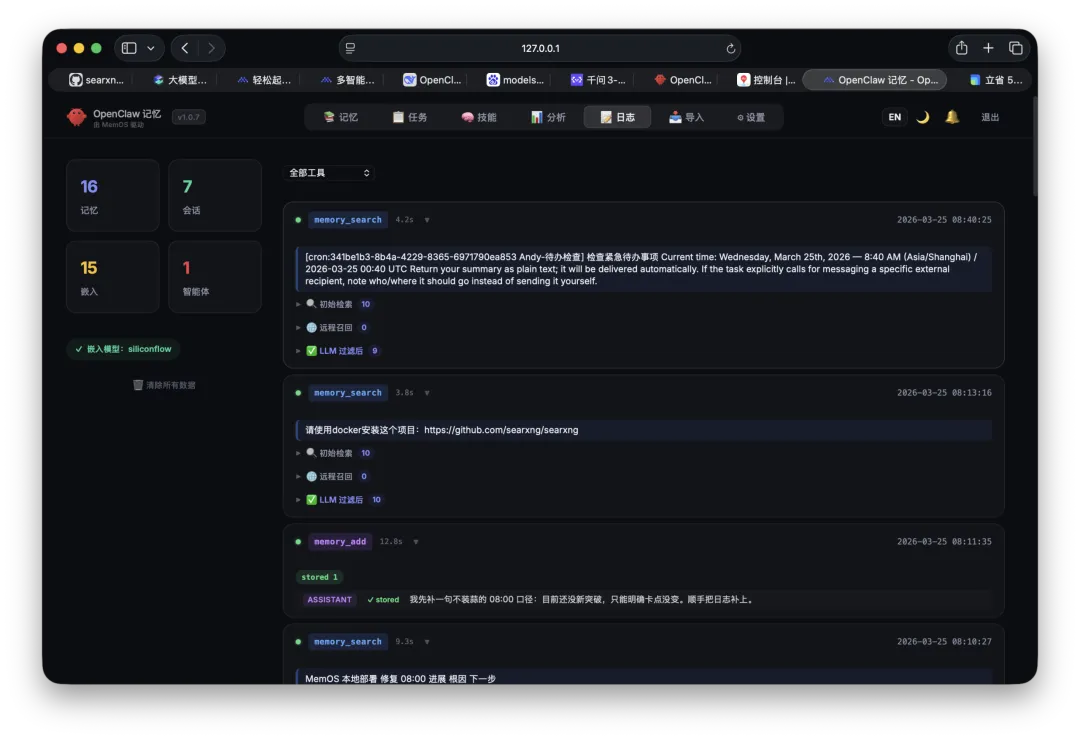The image size is (1080, 740).
Task: Click timestamp 2026-03-25 08:11:35
Action: tap(944, 542)
